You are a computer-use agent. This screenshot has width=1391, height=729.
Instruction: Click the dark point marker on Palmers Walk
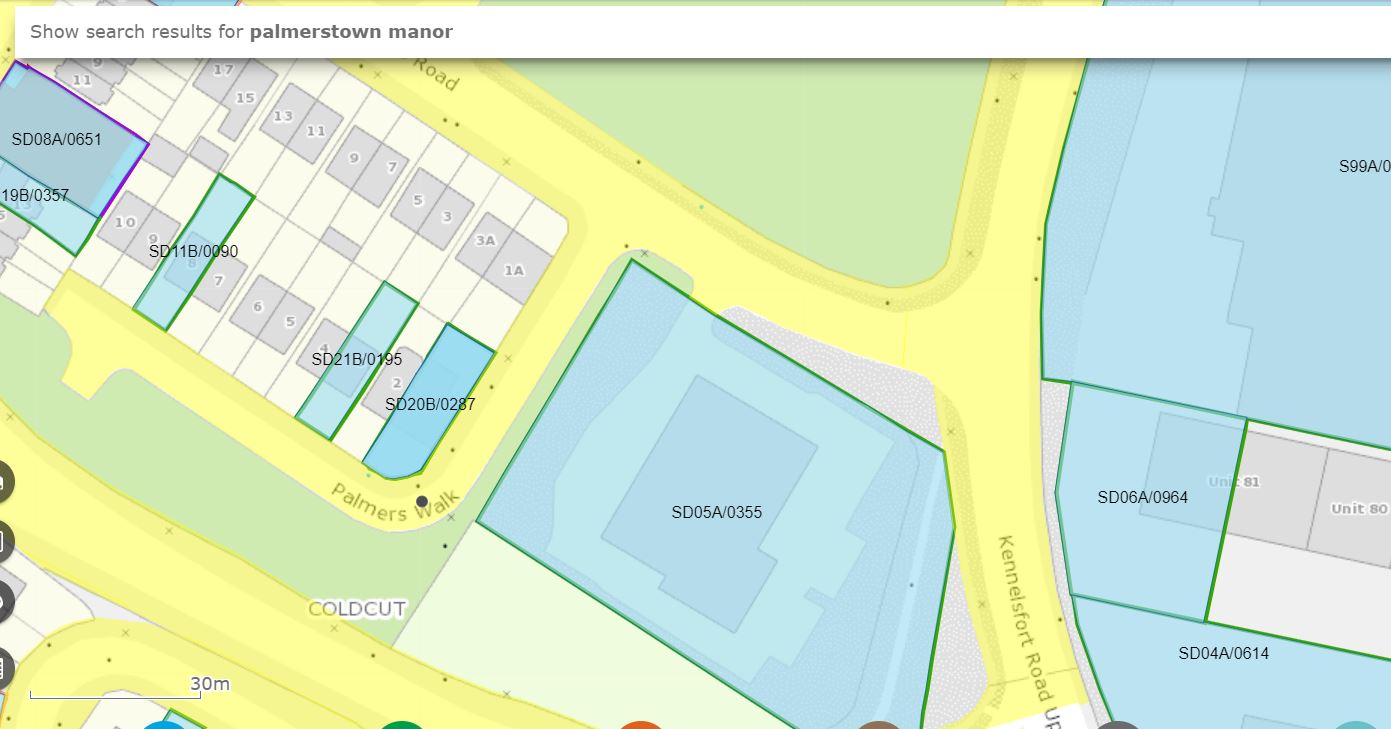point(422,501)
